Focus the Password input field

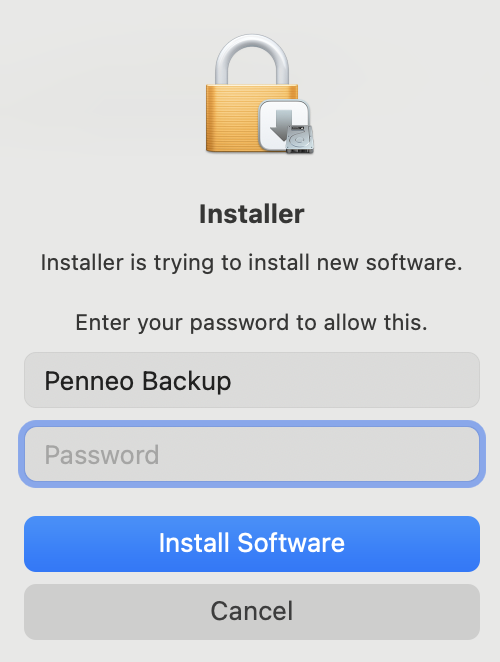pos(252,454)
